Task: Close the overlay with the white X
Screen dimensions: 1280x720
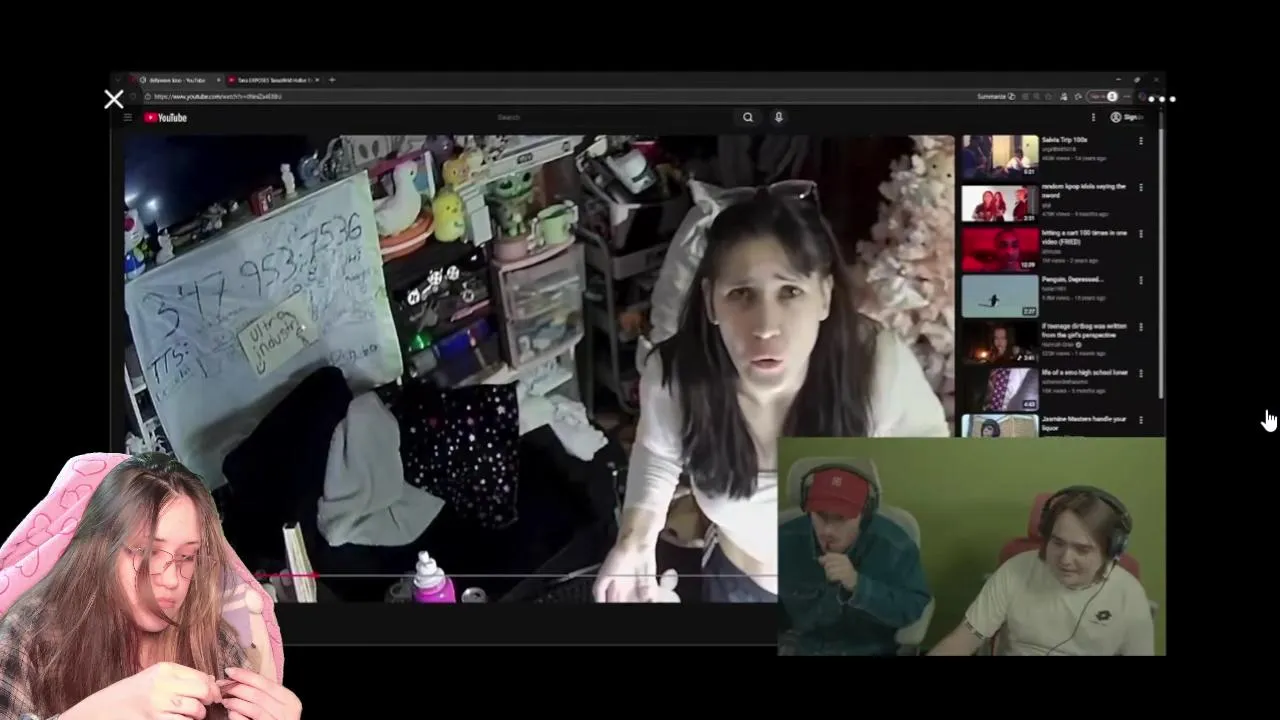Action: 114,99
